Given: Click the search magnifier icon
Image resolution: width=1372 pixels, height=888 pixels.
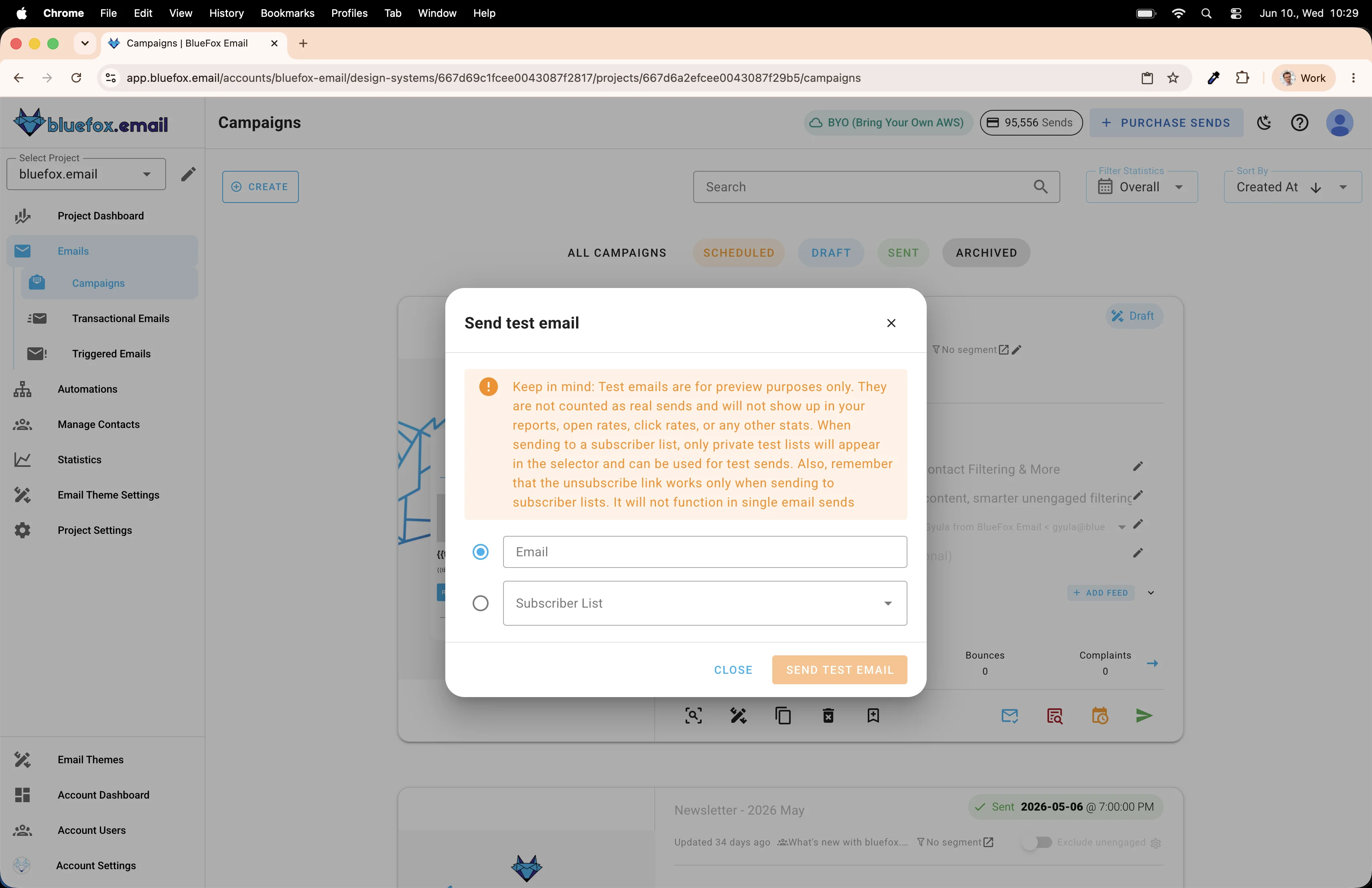Looking at the screenshot, I should pos(1041,187).
